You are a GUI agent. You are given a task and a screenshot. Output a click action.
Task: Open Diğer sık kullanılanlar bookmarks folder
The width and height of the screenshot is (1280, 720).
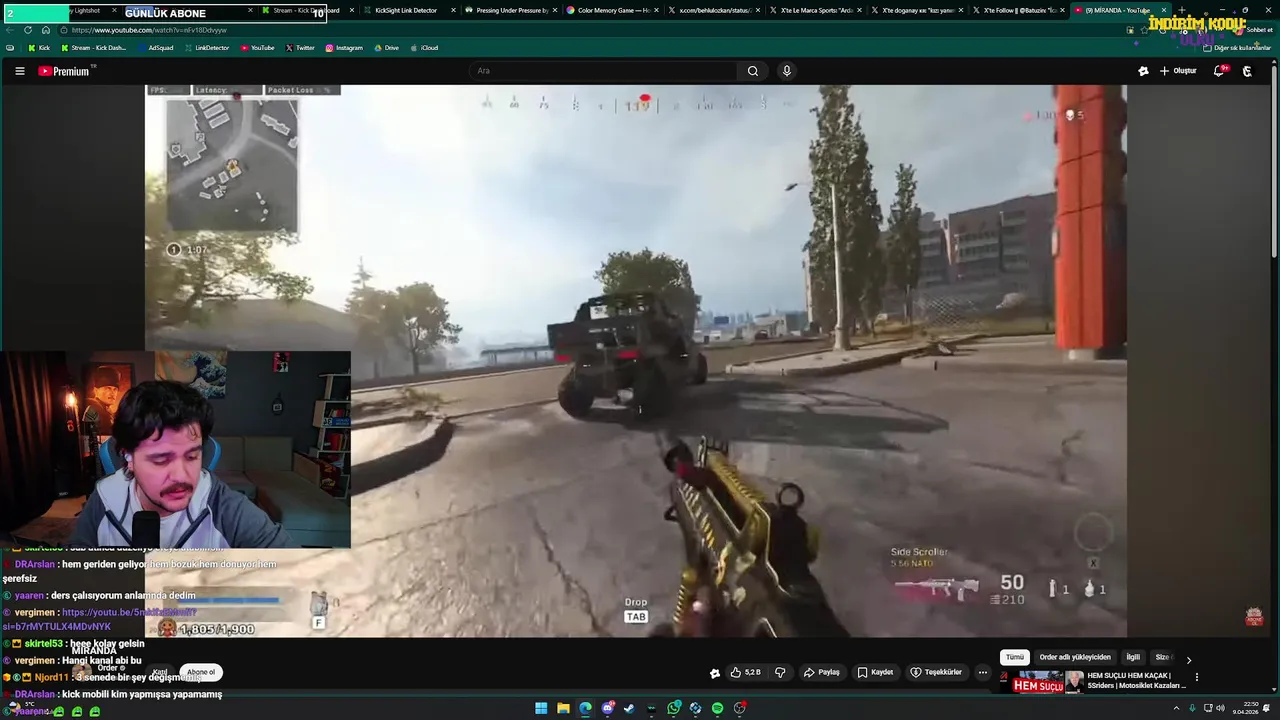click(1237, 48)
